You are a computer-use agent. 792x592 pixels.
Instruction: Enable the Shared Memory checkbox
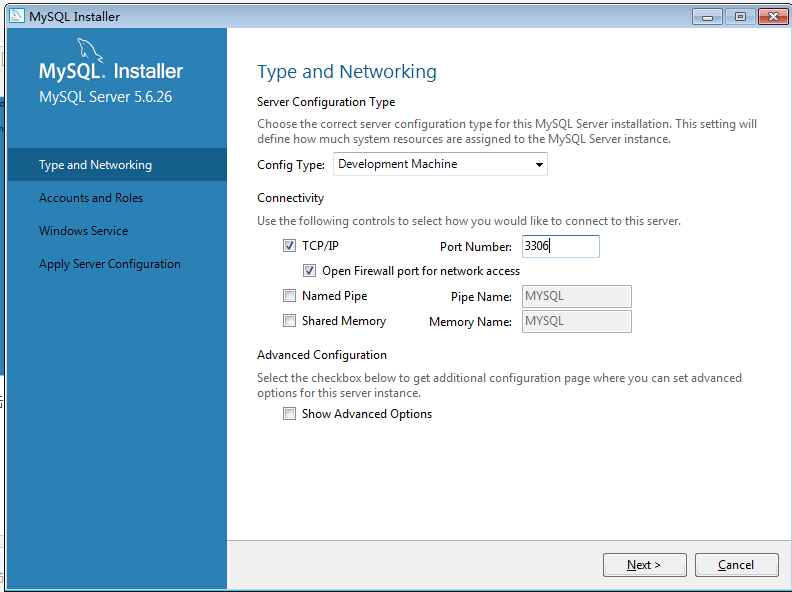pyautogui.click(x=289, y=321)
